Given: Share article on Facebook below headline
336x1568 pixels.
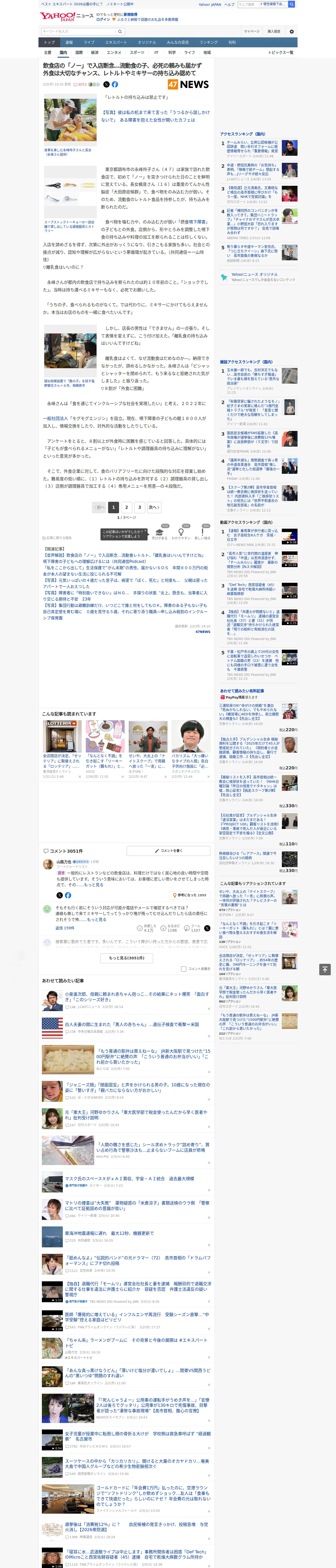Looking at the screenshot, I should click(115, 85).
